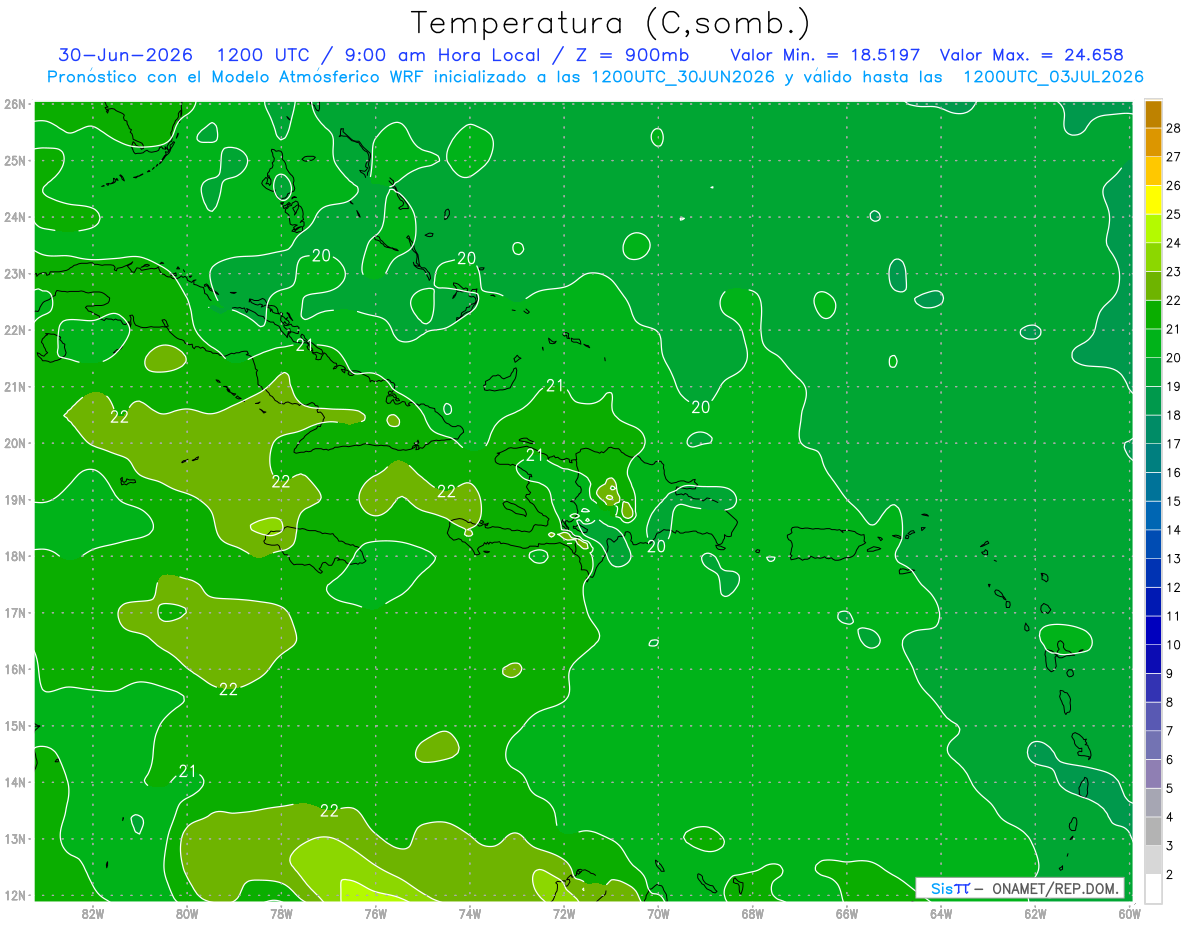Screen dimensions: 1200x927
Task: Click latitude axis label 13N
Action: (x=14, y=838)
